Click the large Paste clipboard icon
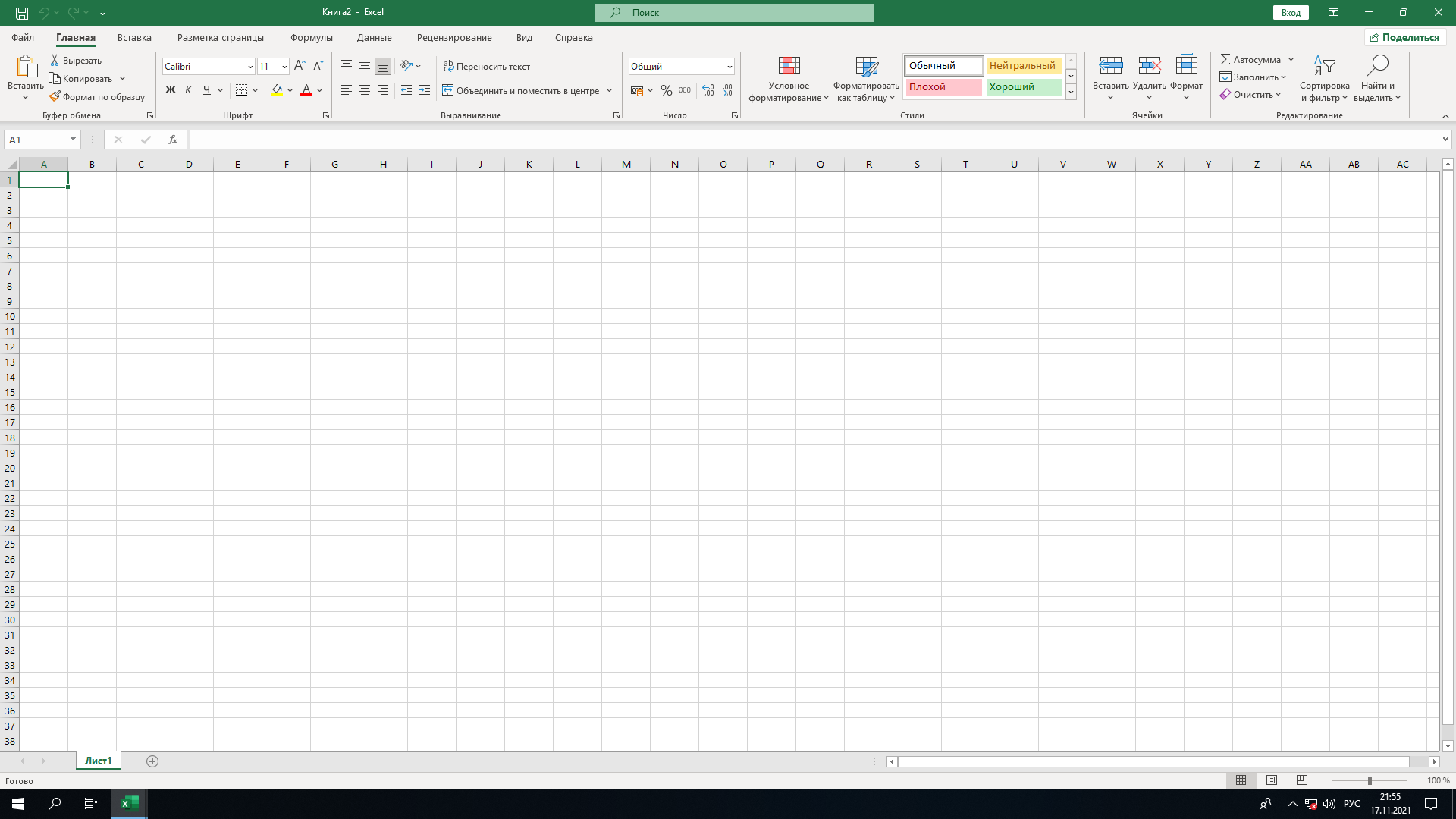The image size is (1456, 819). 26,67
